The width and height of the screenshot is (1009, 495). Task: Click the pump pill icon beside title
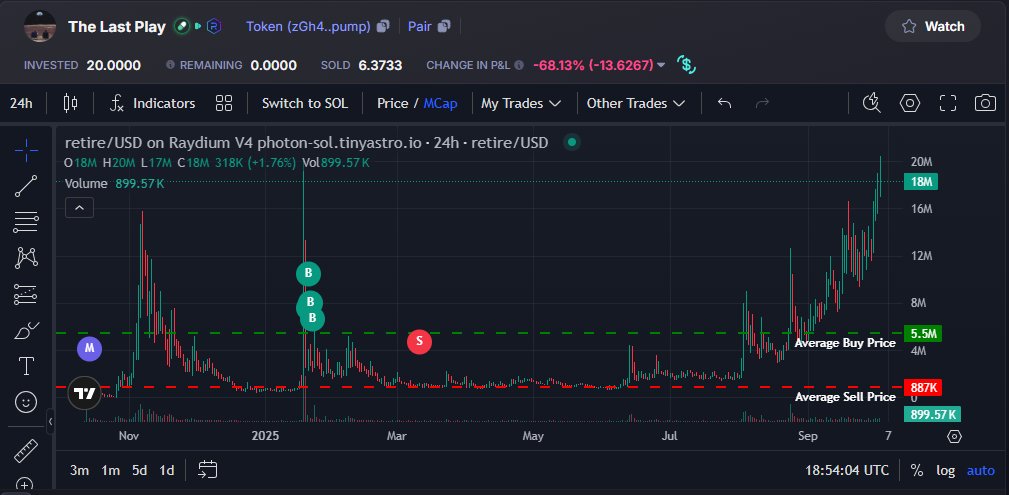point(183,26)
